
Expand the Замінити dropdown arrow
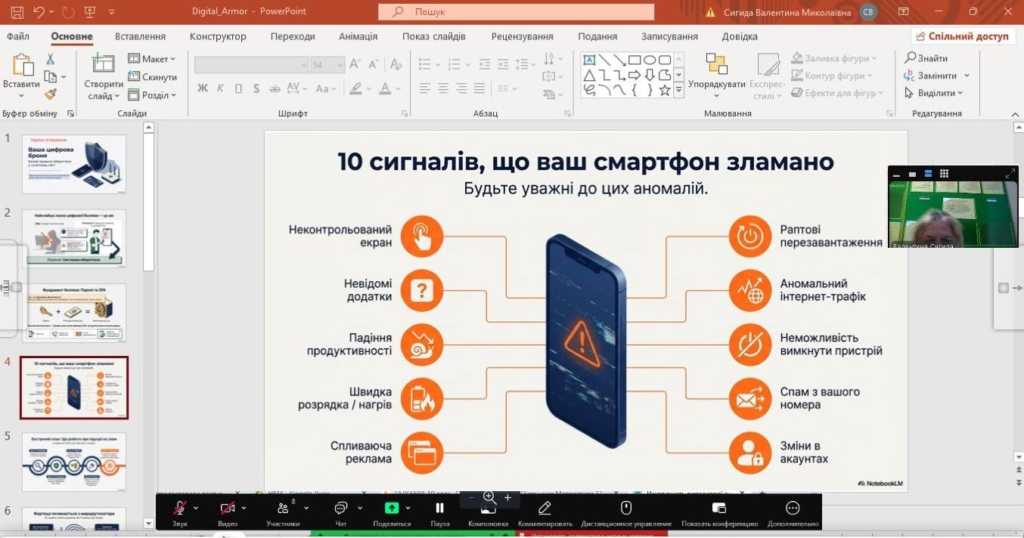966,76
